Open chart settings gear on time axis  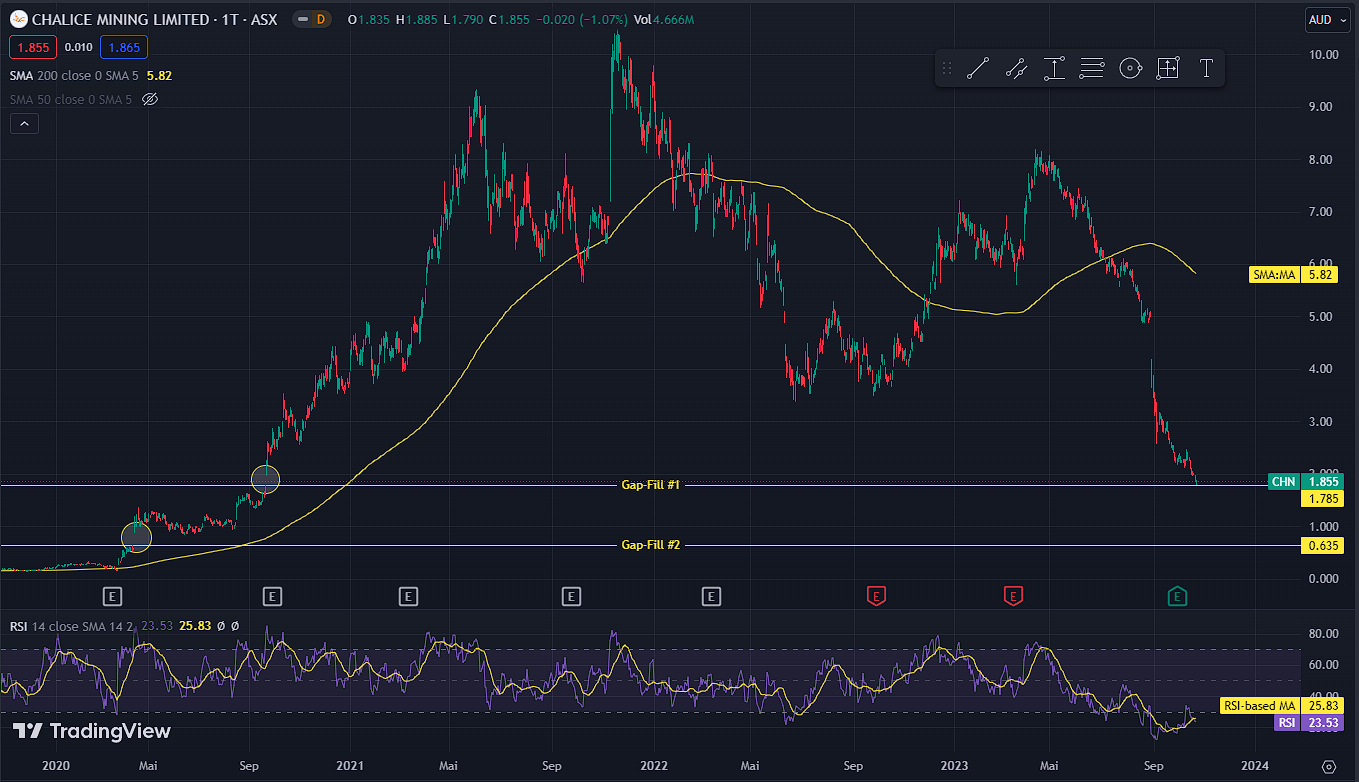(x=1328, y=765)
